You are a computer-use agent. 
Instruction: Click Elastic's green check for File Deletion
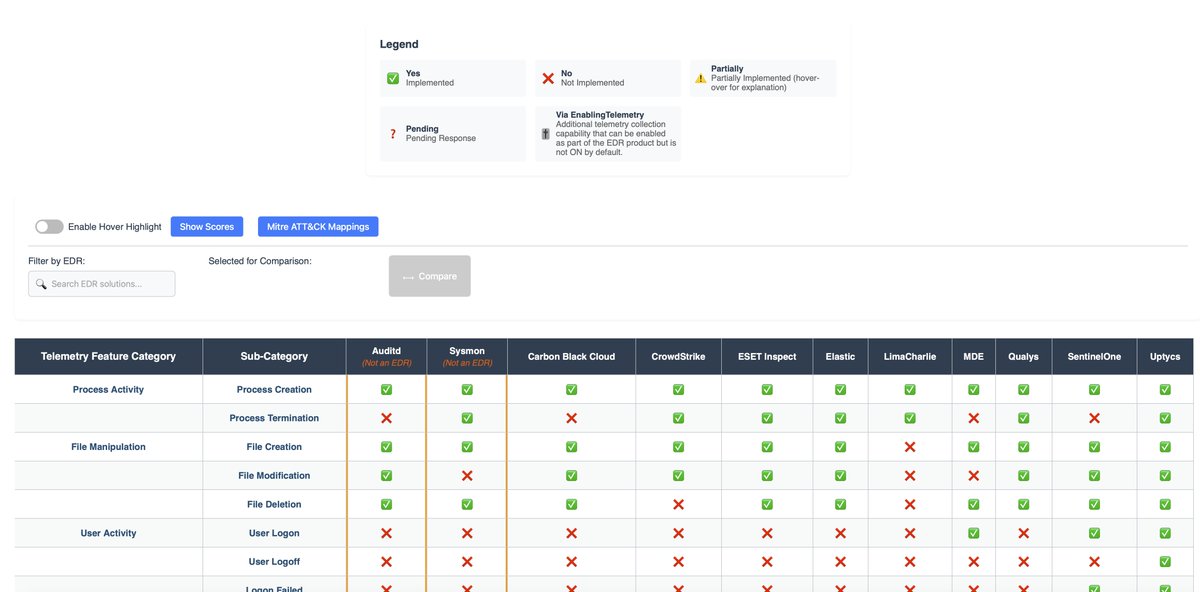tap(840, 504)
